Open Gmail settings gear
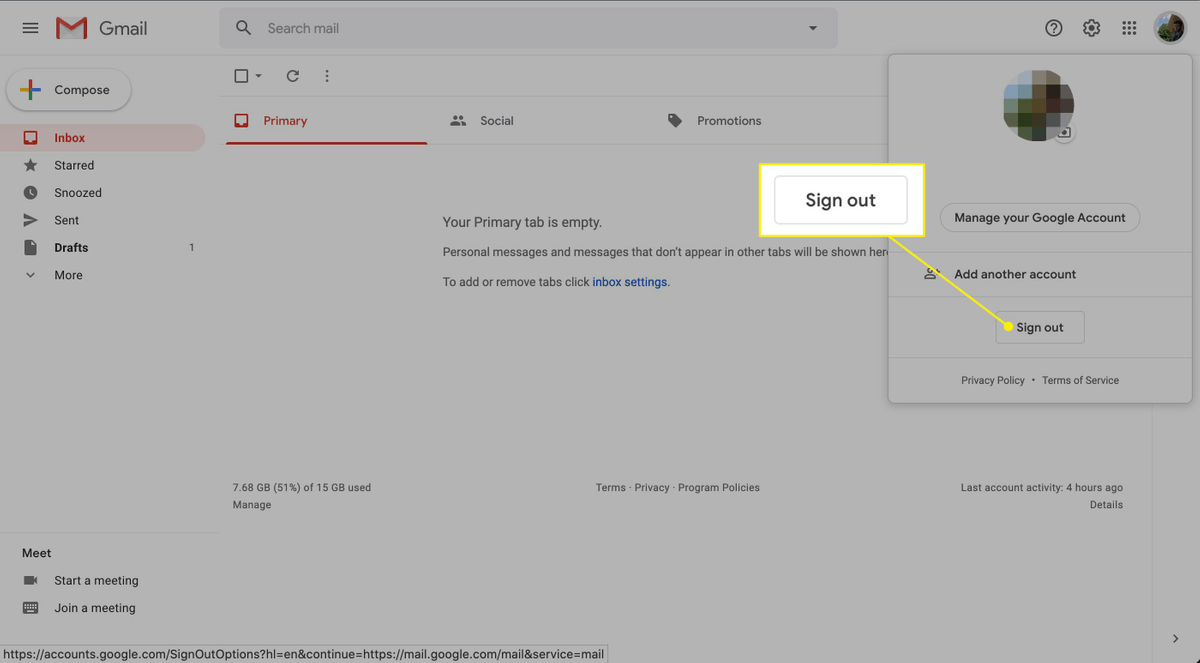This screenshot has width=1200, height=663. (x=1091, y=27)
